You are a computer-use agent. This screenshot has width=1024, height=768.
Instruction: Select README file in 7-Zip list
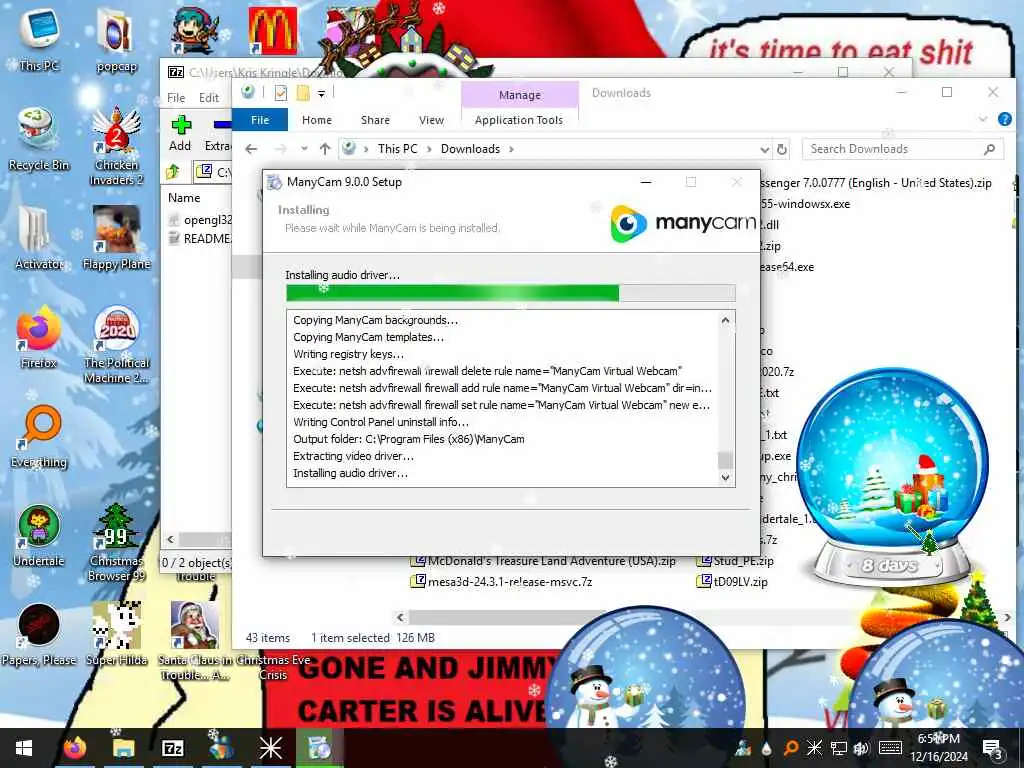click(200, 239)
